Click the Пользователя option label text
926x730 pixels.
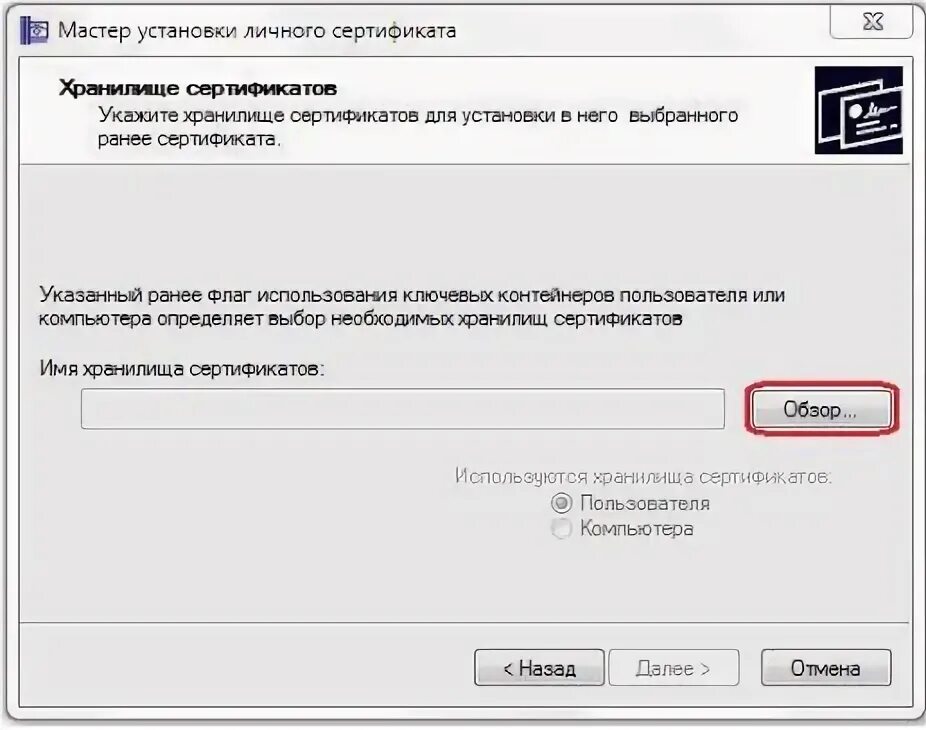tap(645, 503)
